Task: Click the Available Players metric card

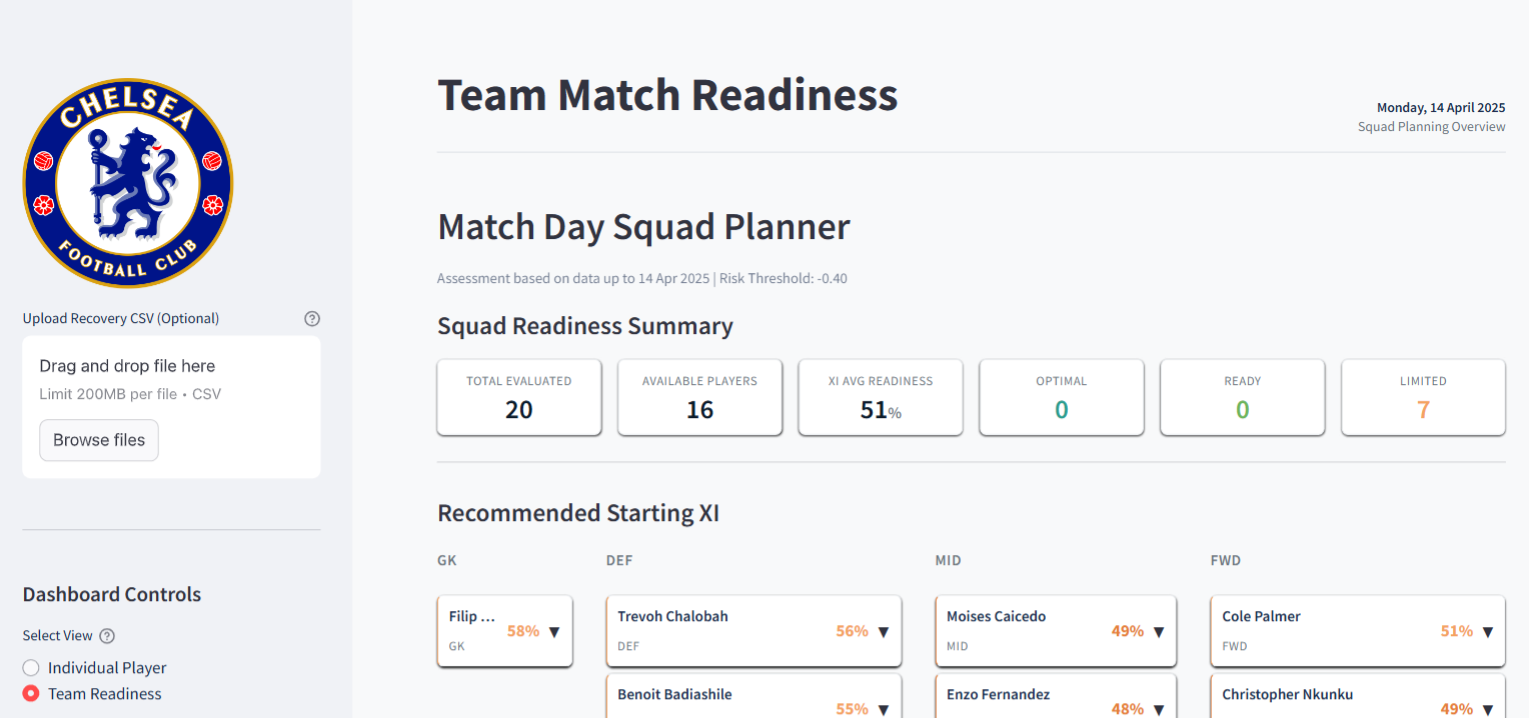Action: (x=700, y=397)
